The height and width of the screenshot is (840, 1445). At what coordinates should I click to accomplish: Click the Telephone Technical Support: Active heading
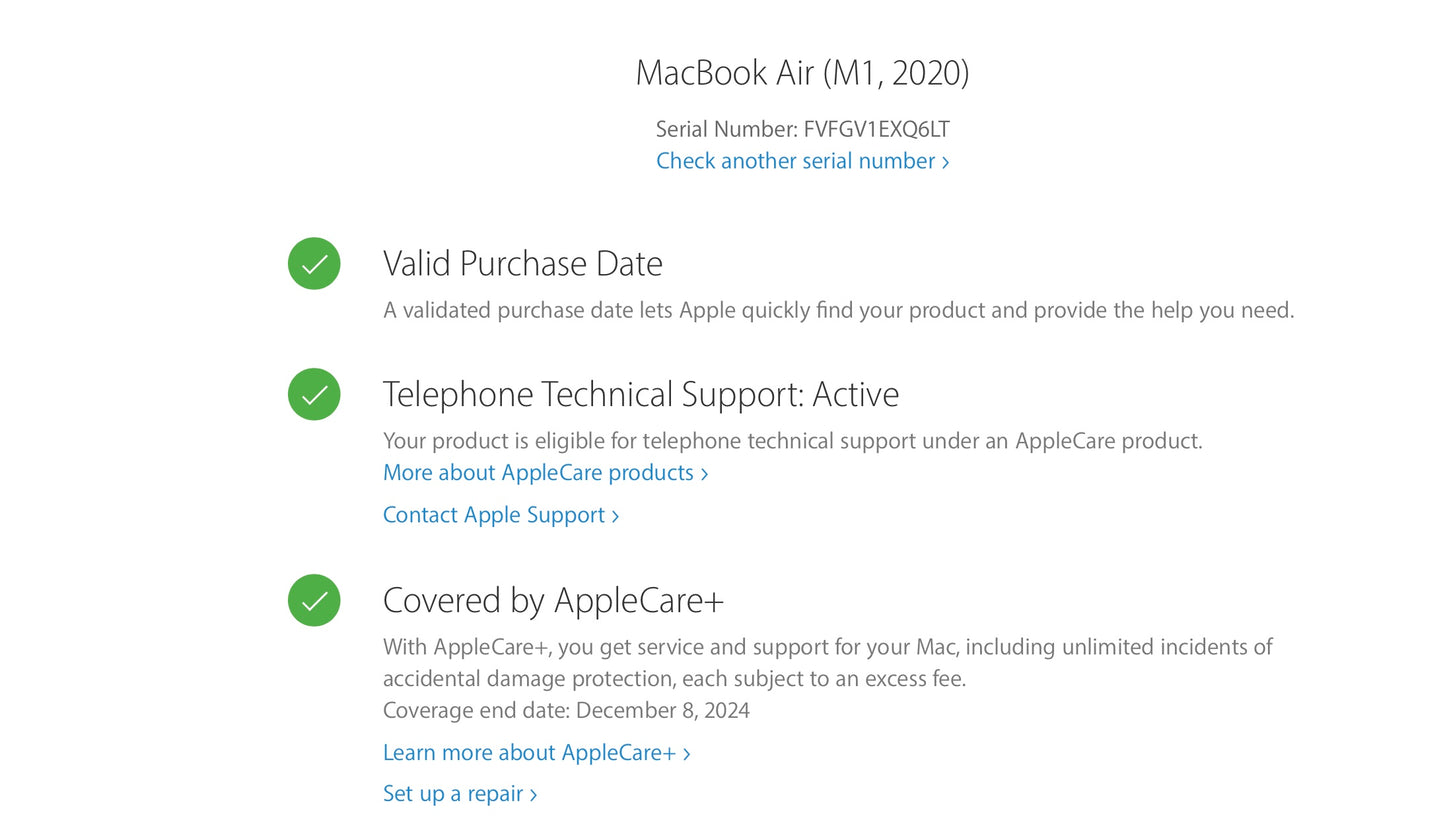click(640, 394)
